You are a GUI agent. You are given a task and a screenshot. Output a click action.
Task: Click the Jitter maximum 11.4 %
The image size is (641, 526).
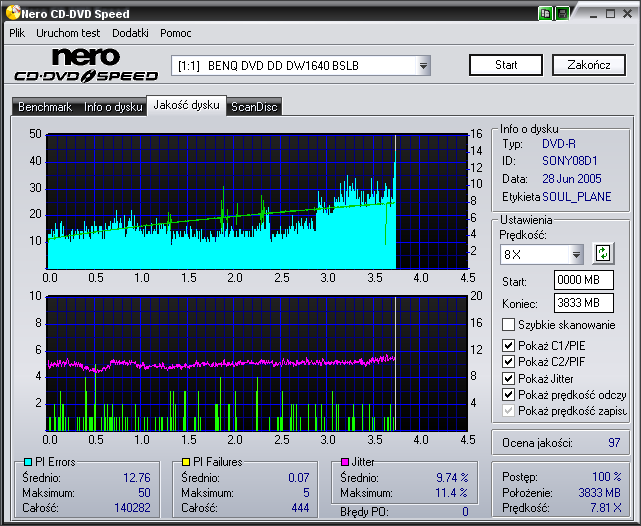point(451,492)
